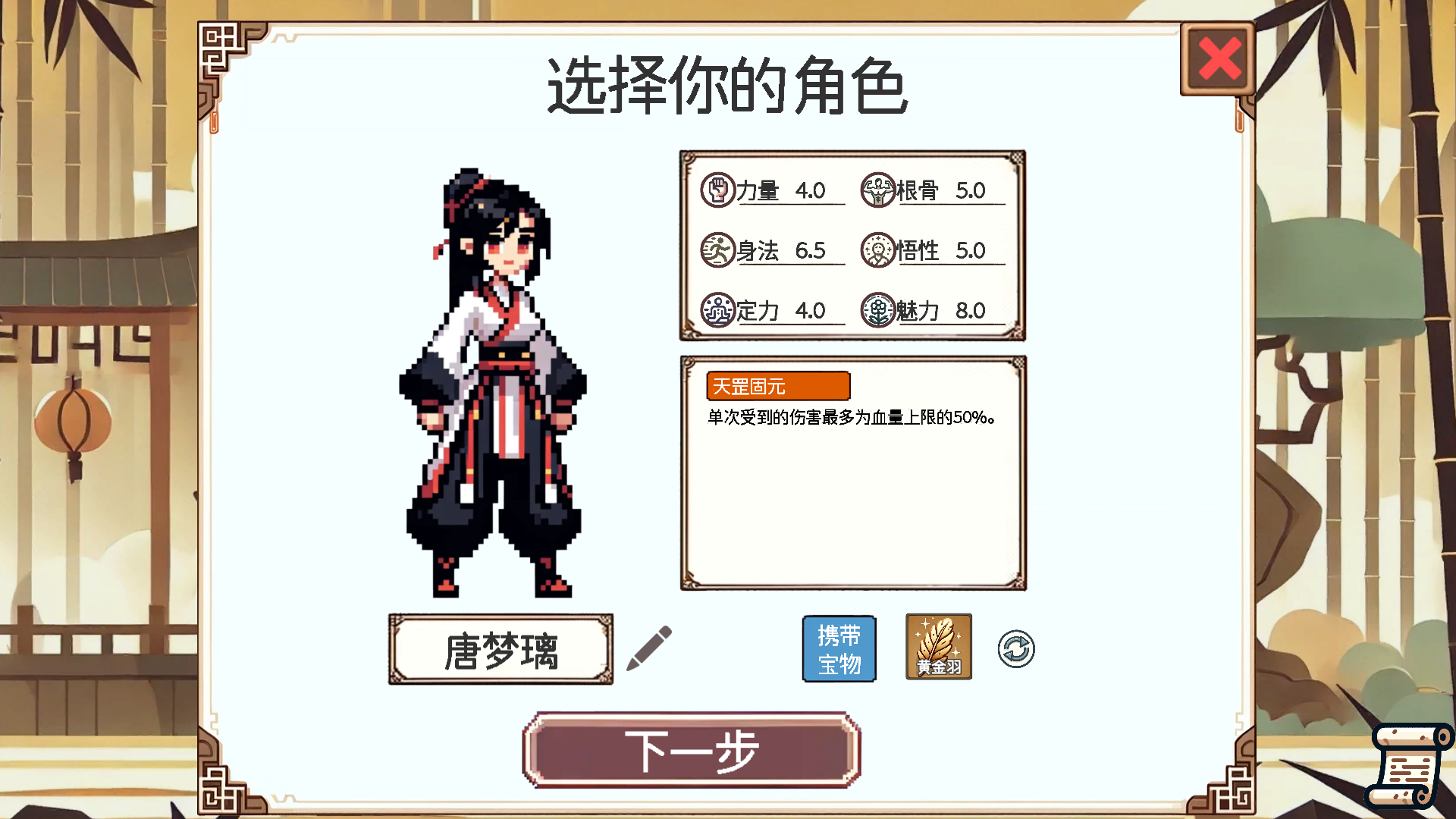Select the 黄金羽 golden feather treasure
The width and height of the screenshot is (1456, 819).
(939, 647)
